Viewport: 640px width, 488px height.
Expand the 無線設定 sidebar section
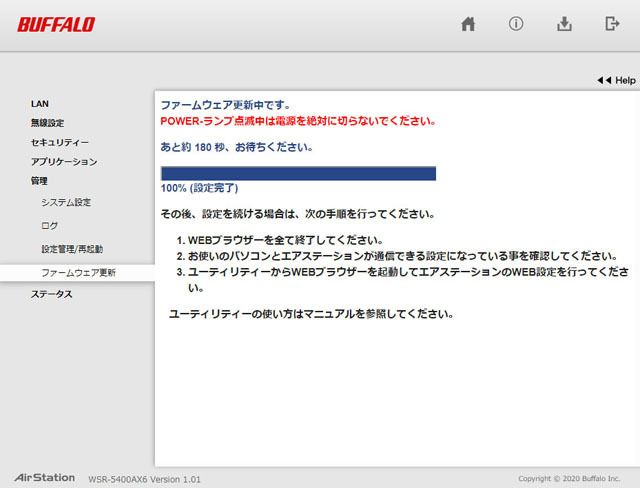(47, 123)
